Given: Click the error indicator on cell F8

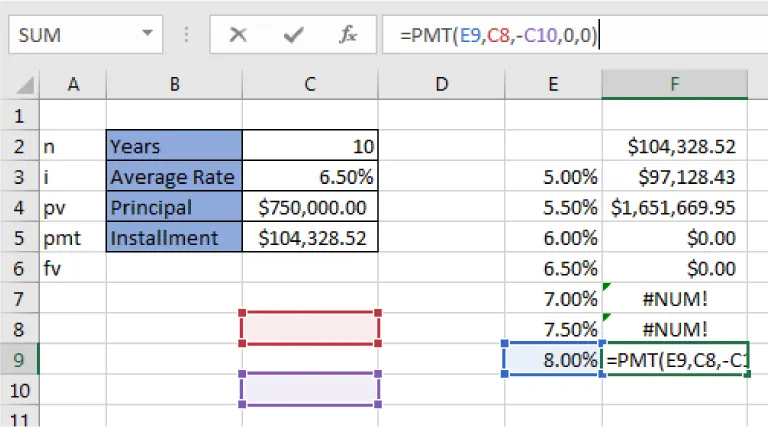Looking at the screenshot, I should (607, 318).
